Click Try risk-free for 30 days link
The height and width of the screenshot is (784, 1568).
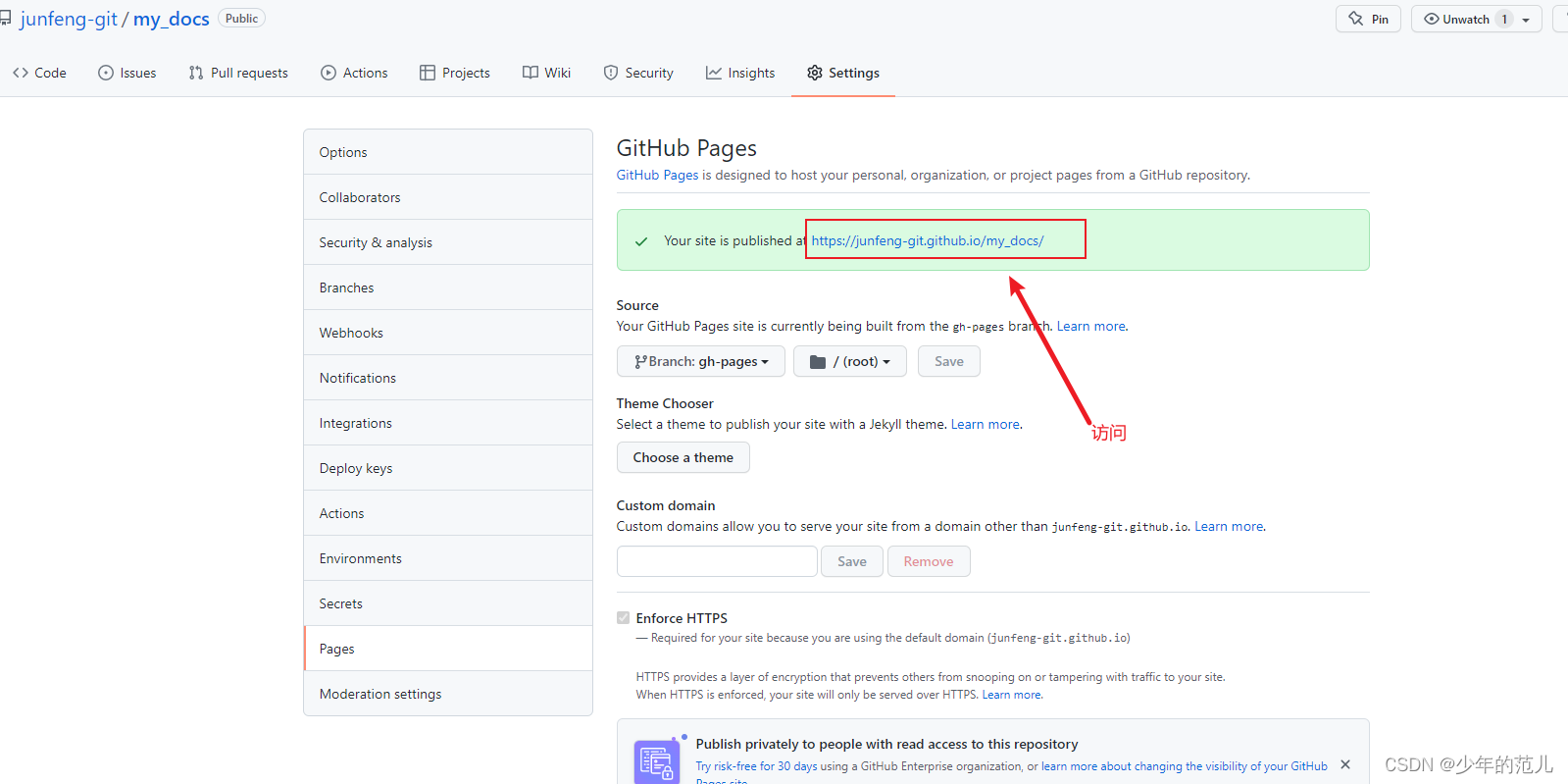click(756, 766)
